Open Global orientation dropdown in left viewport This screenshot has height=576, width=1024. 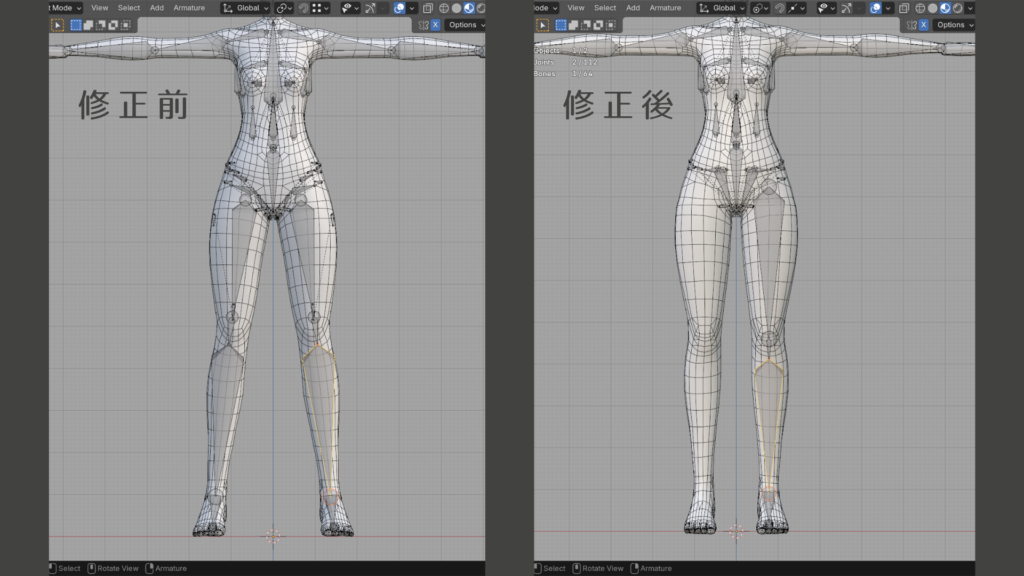point(245,8)
